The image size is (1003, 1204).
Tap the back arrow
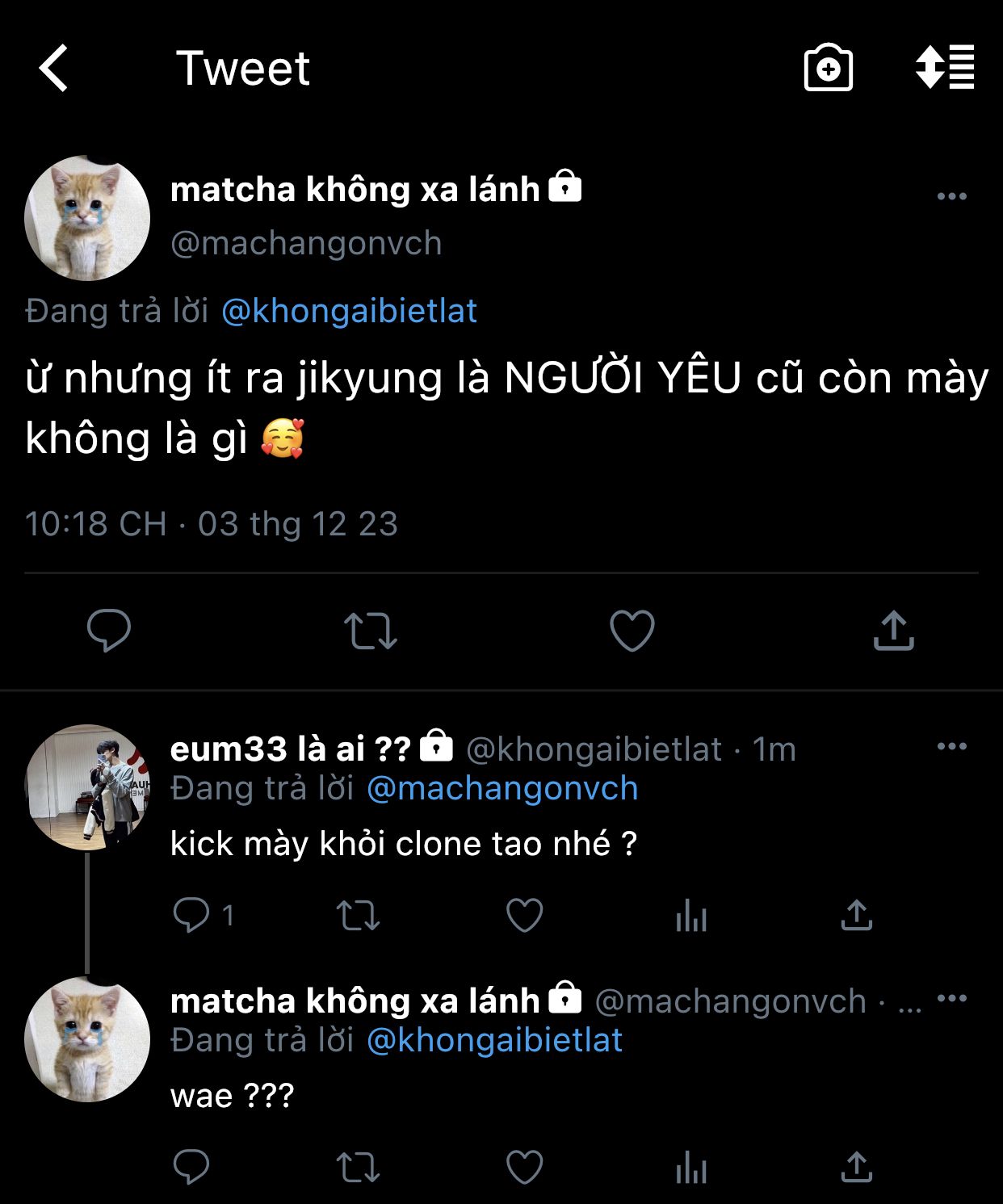click(54, 68)
